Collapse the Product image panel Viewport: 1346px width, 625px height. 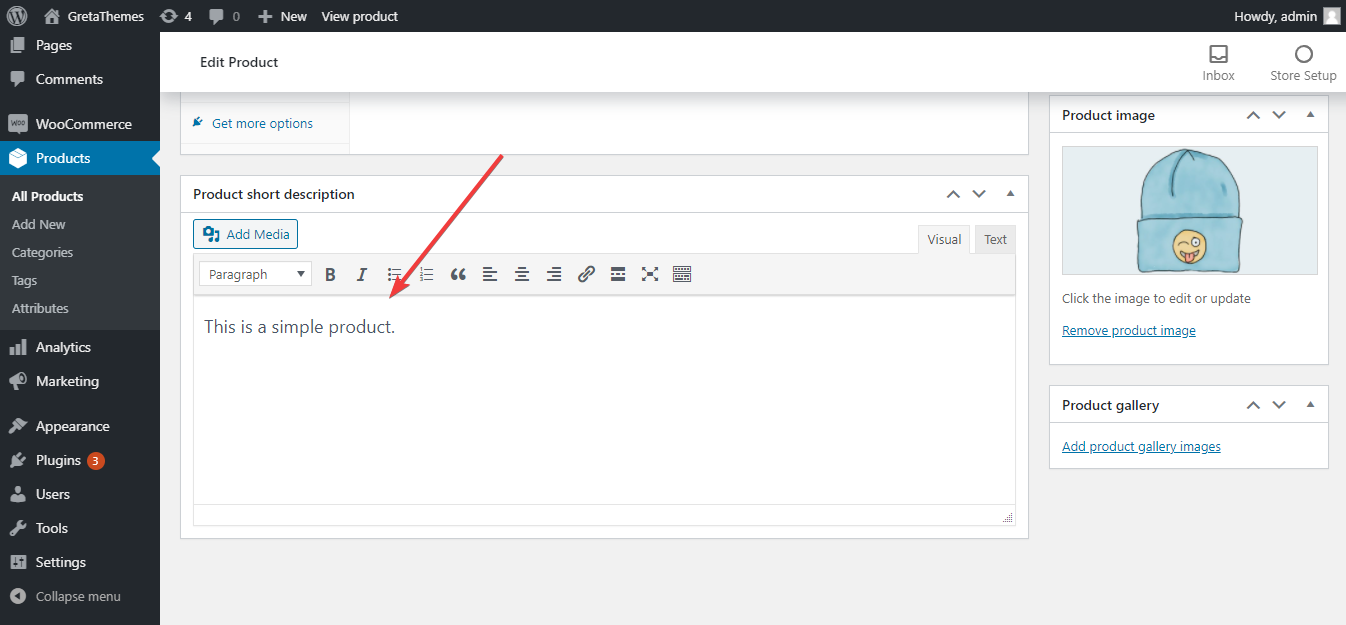1310,114
